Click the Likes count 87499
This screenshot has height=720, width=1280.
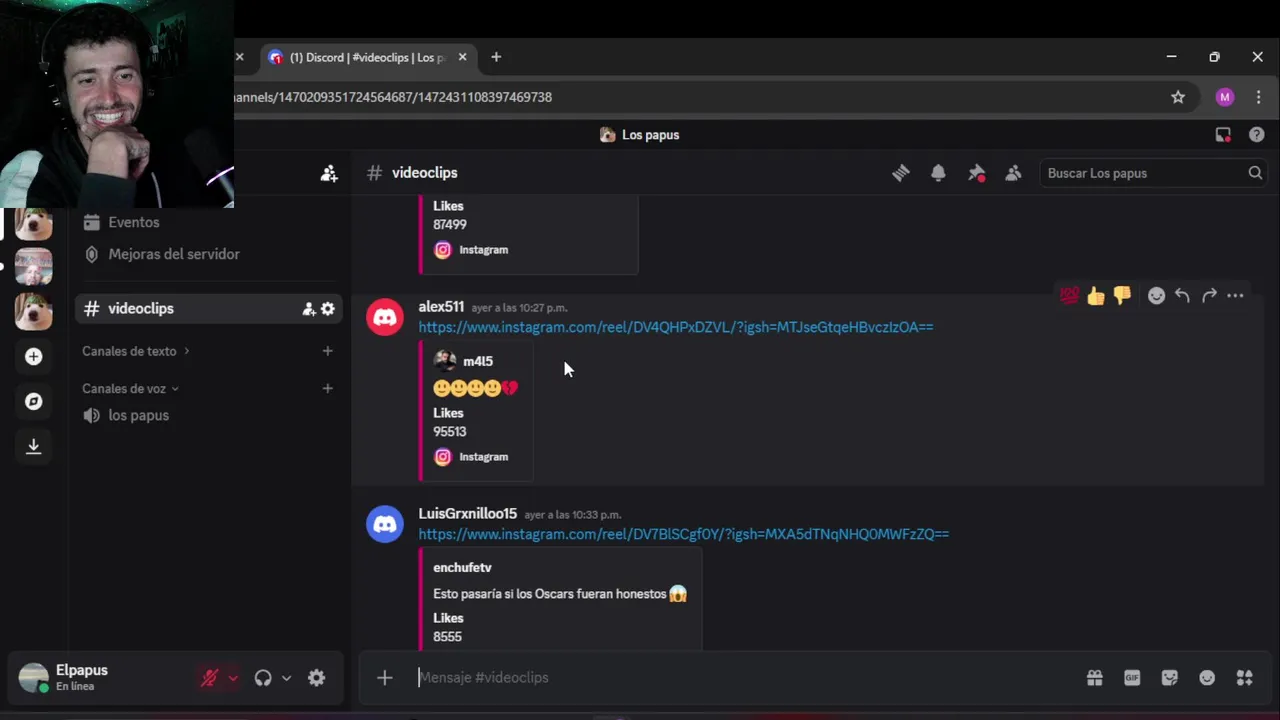click(x=449, y=225)
